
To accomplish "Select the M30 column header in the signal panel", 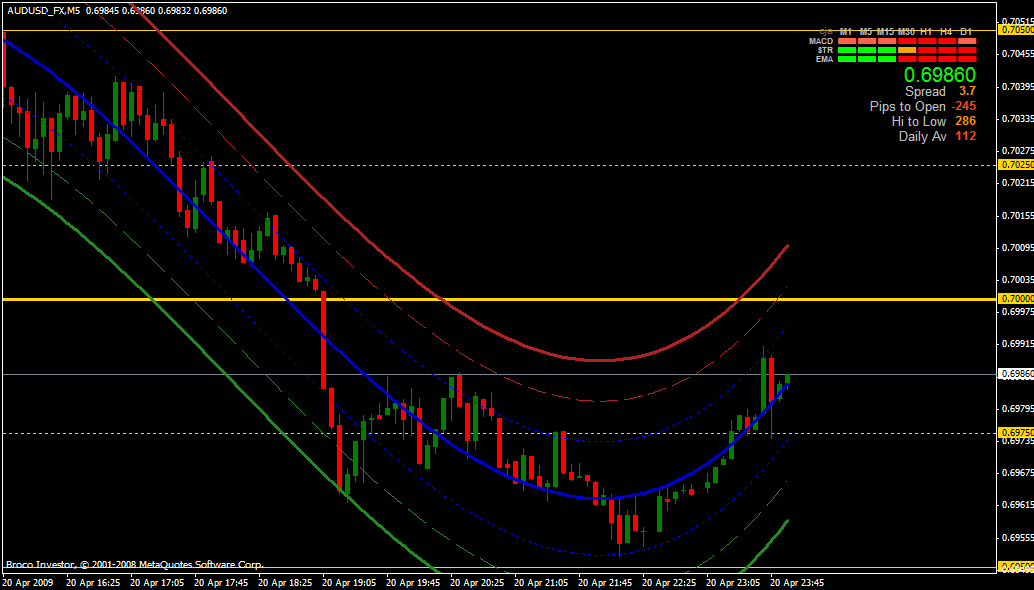I will point(907,32).
